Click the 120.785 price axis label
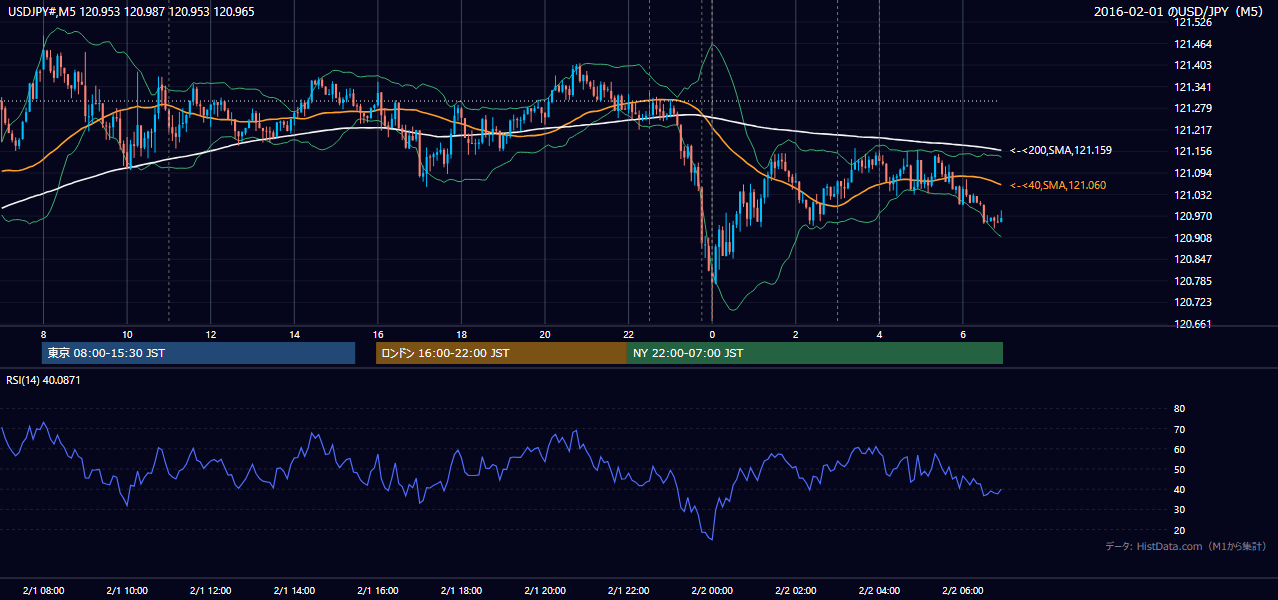This screenshot has width=1278, height=600. pos(1192,281)
